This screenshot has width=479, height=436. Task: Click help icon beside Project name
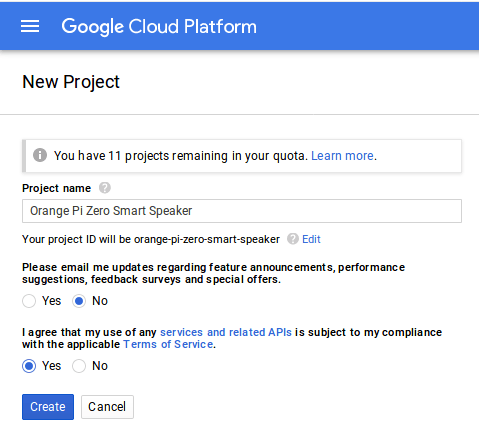[x=105, y=188]
